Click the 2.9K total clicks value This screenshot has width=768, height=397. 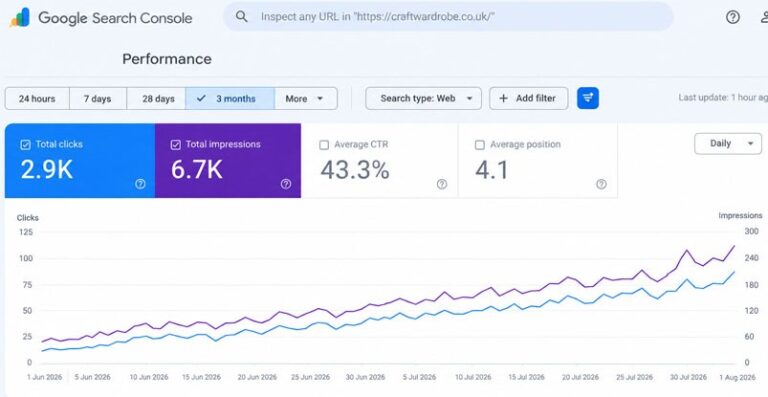click(47, 170)
